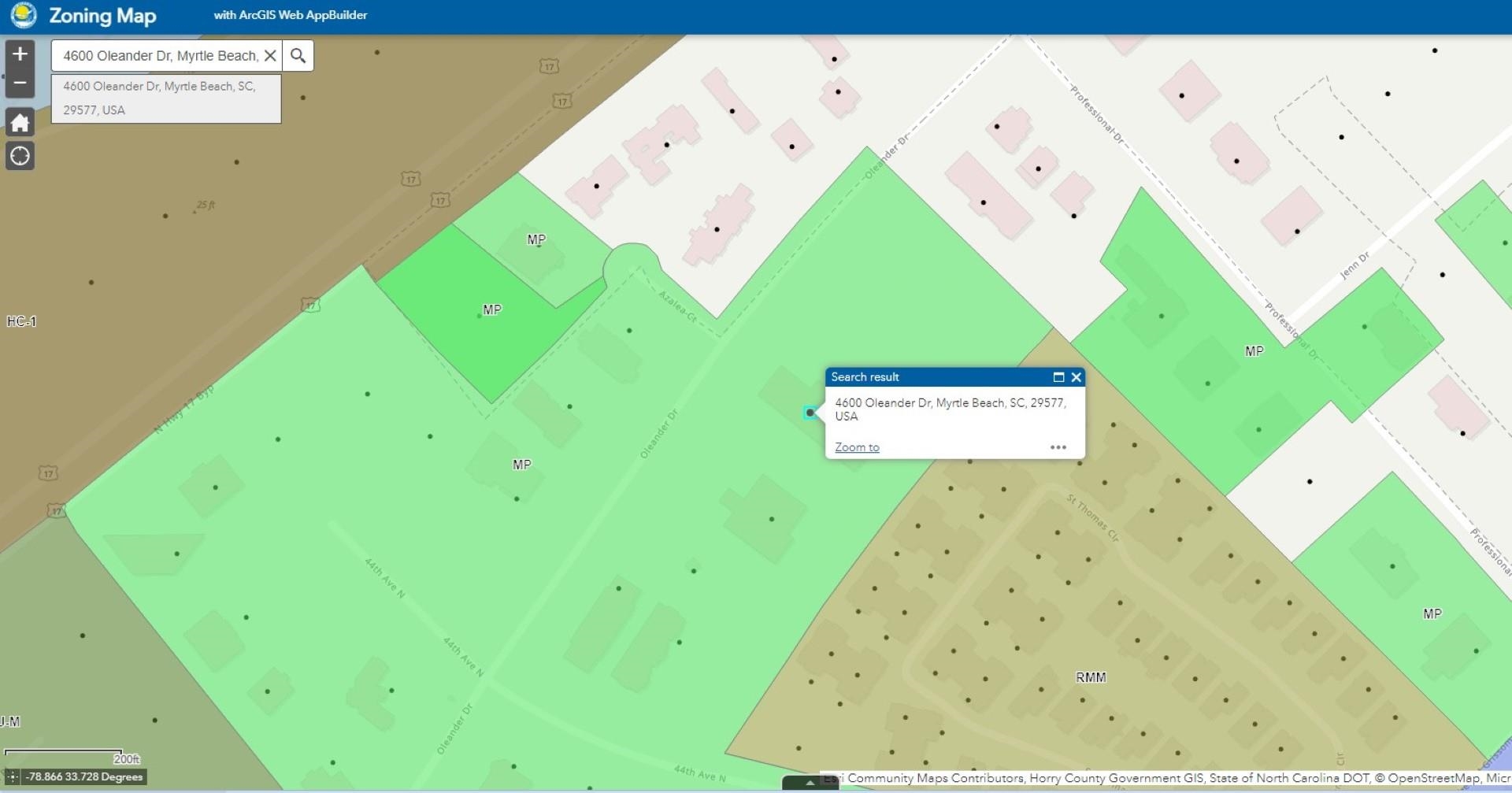Viewport: 1512px width, 793px height.
Task: Maximize the Search result popup
Action: pyautogui.click(x=1058, y=377)
